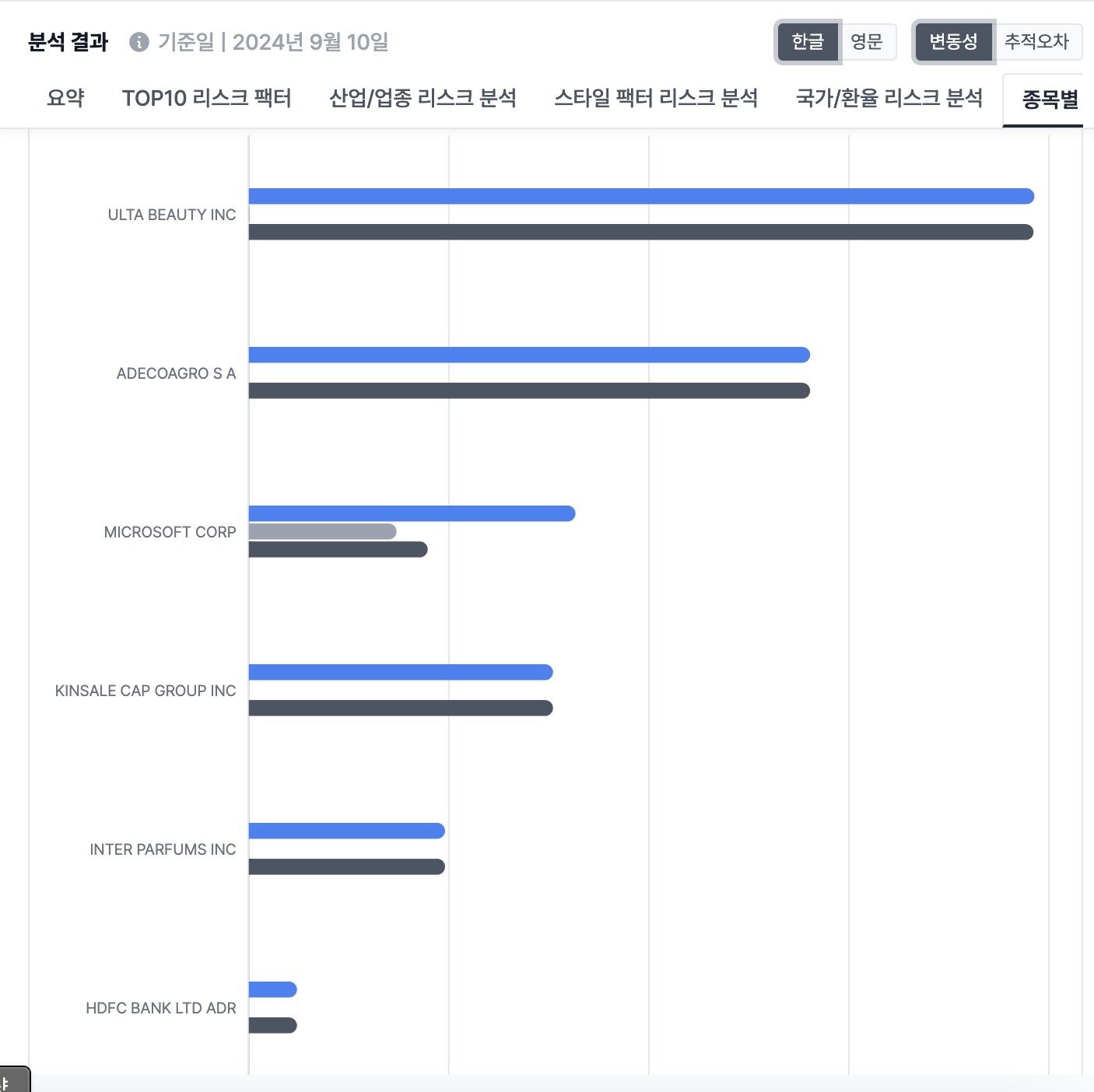Go to 산업/업종 리스크 분석 tab

(423, 98)
